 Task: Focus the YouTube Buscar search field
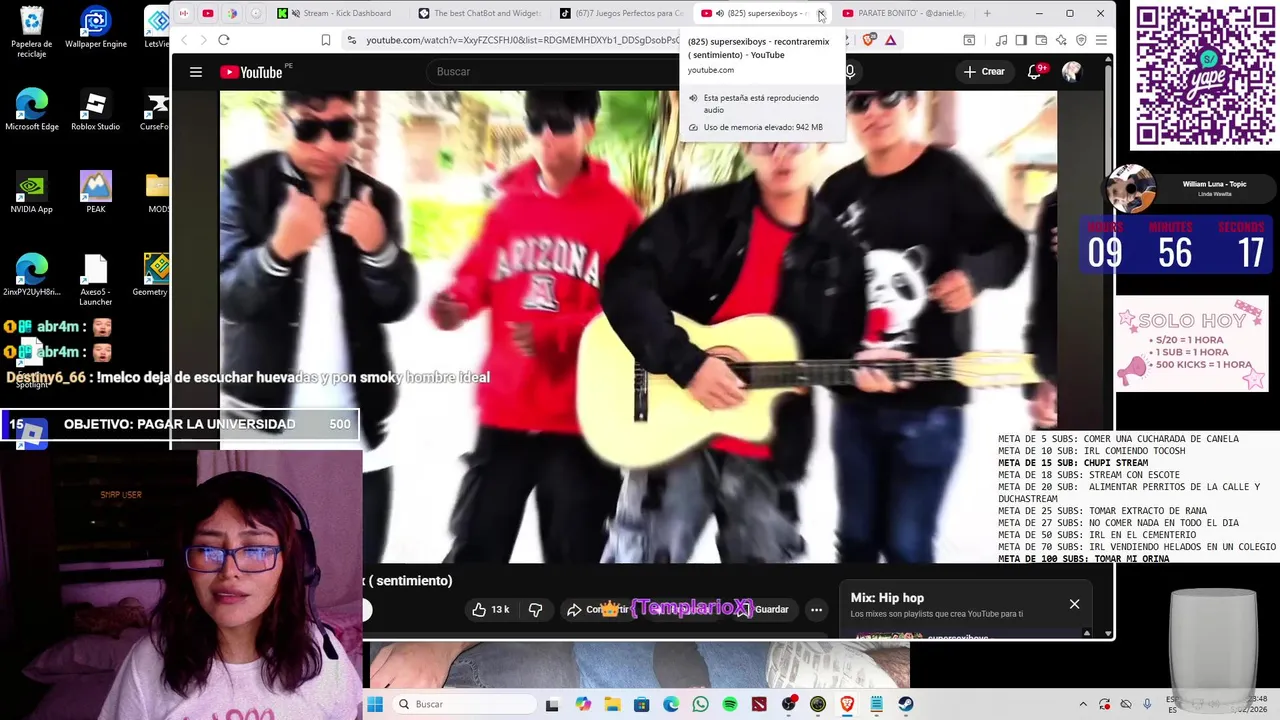pyautogui.click(x=555, y=71)
